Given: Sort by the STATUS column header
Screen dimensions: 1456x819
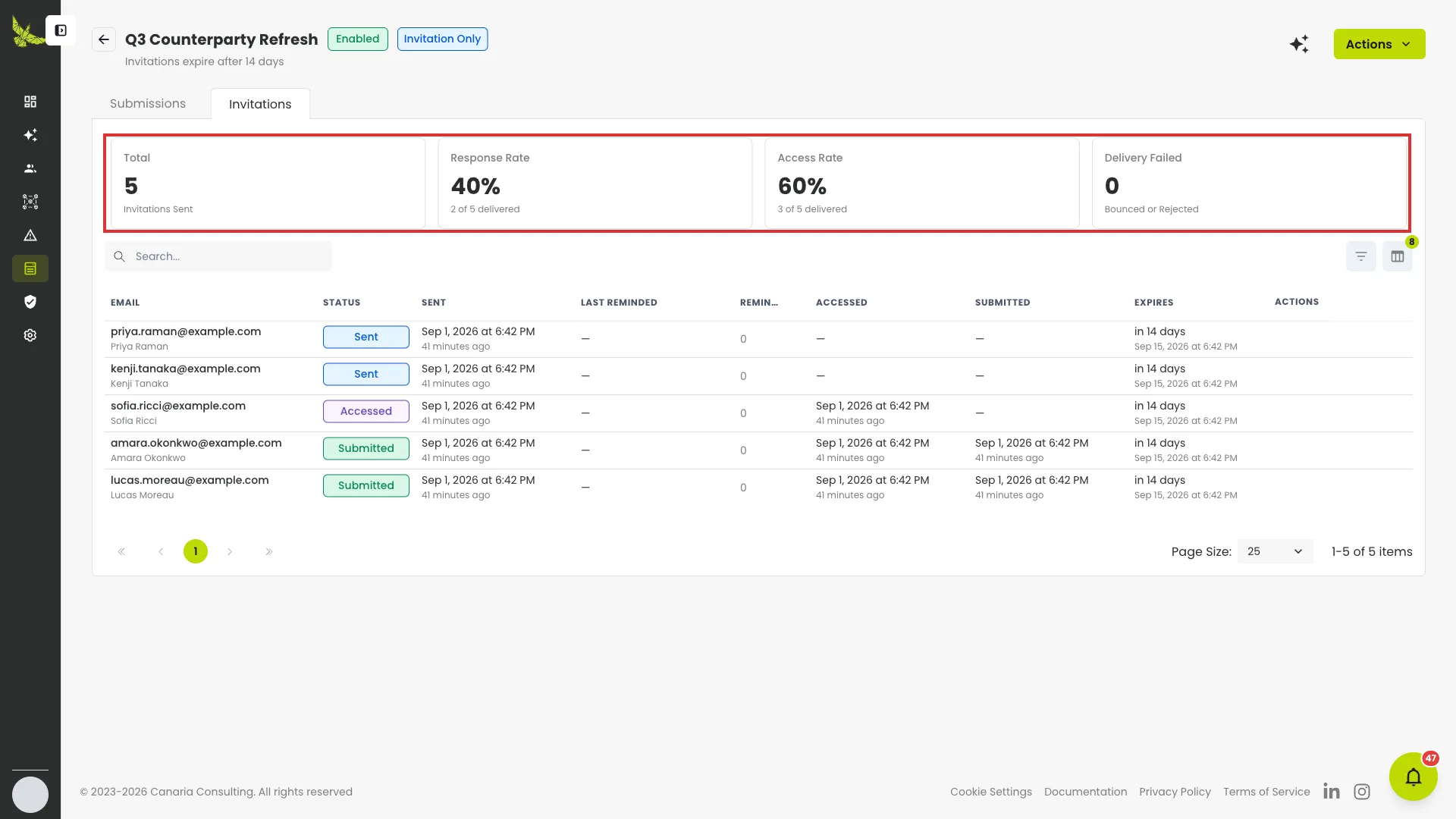Looking at the screenshot, I should point(342,303).
